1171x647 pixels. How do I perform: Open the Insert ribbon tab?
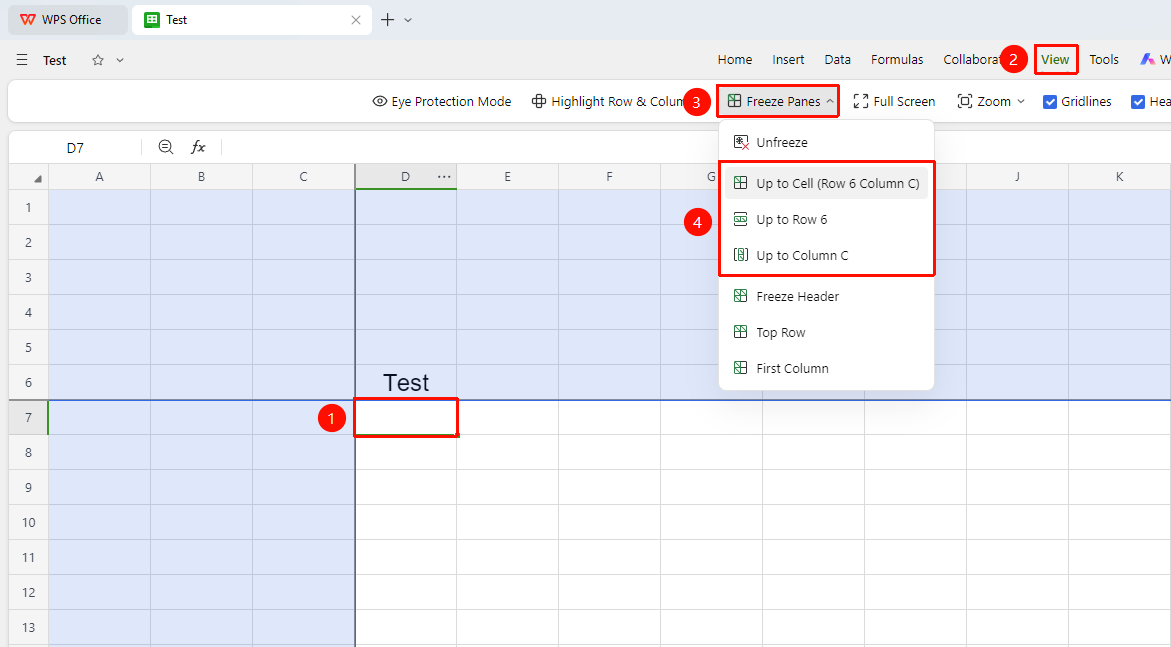tap(788, 60)
